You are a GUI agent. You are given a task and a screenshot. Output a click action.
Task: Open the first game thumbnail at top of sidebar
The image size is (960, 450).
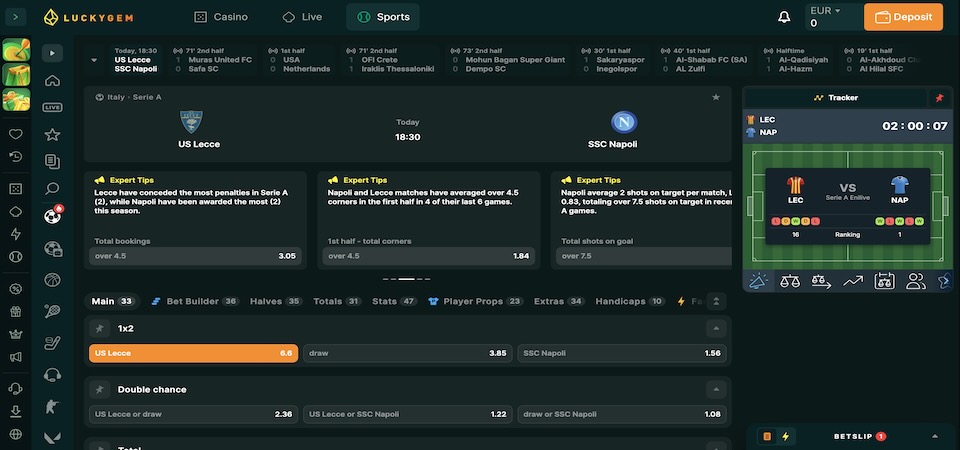tap(16, 50)
